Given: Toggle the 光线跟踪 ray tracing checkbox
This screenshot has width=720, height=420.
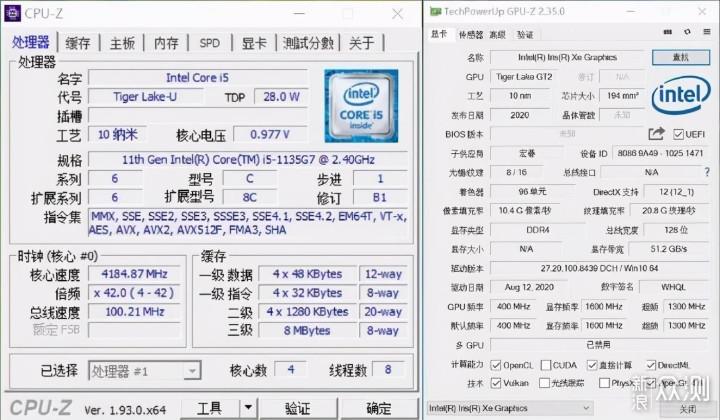Looking at the screenshot, I should (544, 383).
